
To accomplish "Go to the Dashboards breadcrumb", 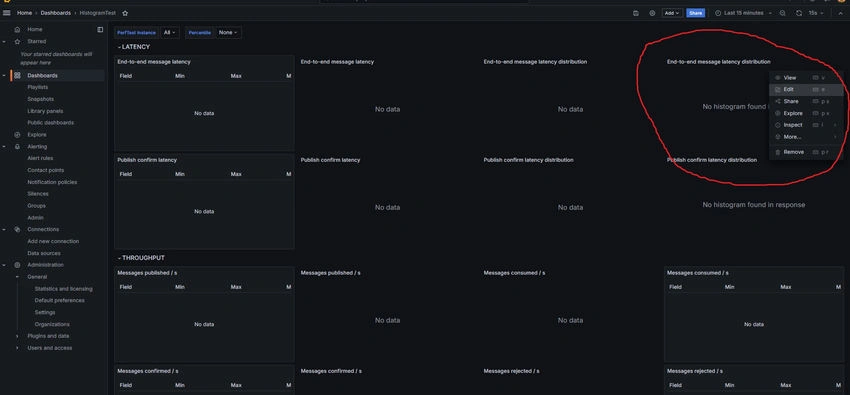I will pos(55,13).
